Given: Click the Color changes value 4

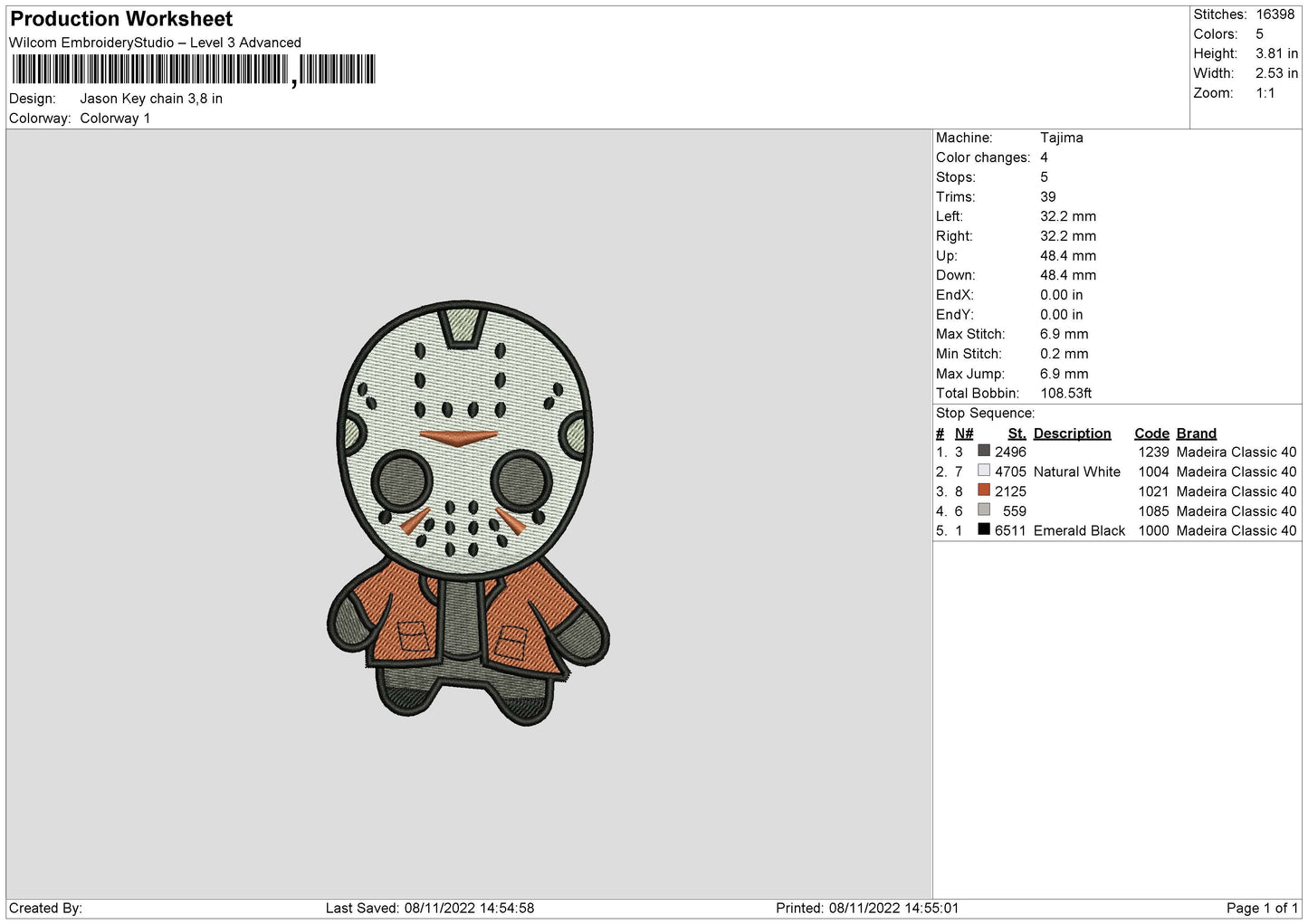Looking at the screenshot, I should click(1044, 157).
